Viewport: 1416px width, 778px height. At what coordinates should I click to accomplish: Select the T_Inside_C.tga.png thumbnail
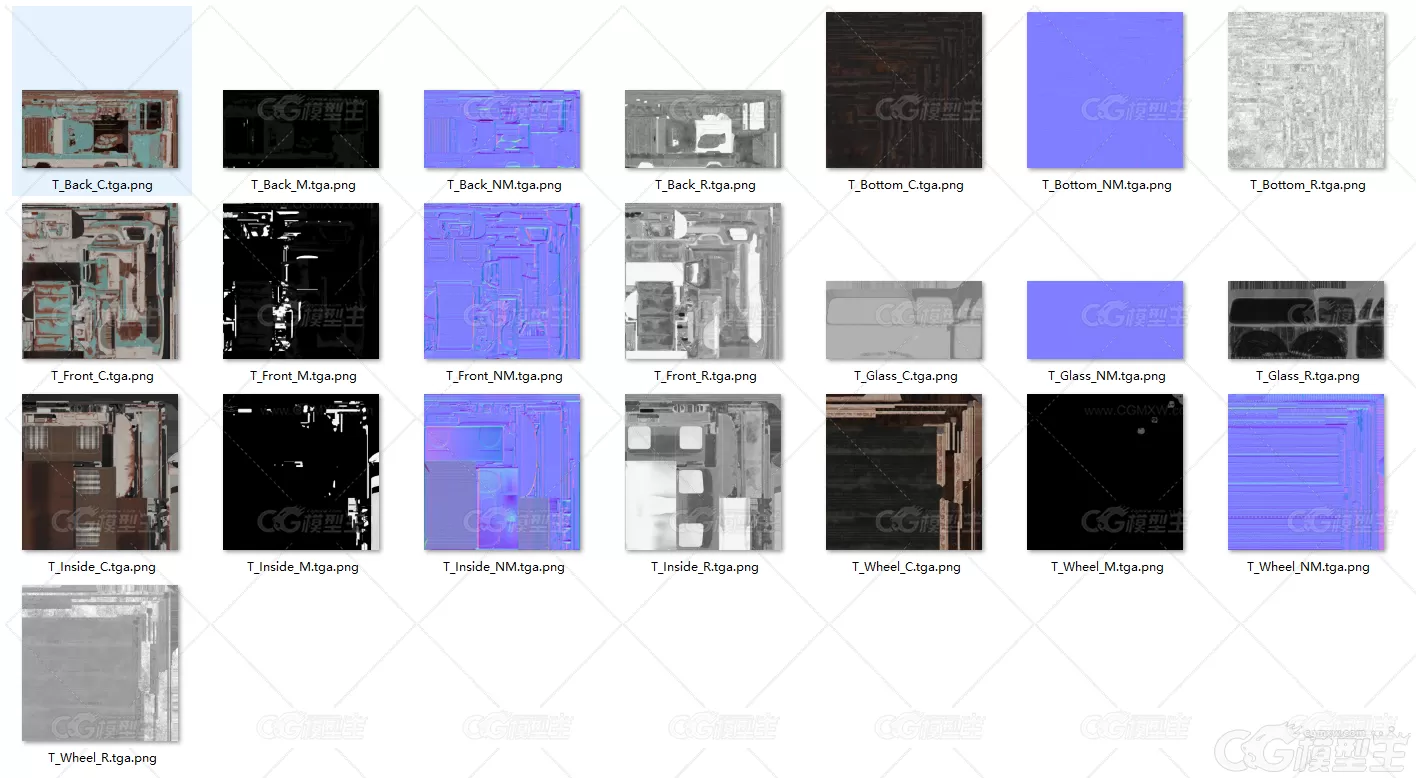(x=100, y=472)
